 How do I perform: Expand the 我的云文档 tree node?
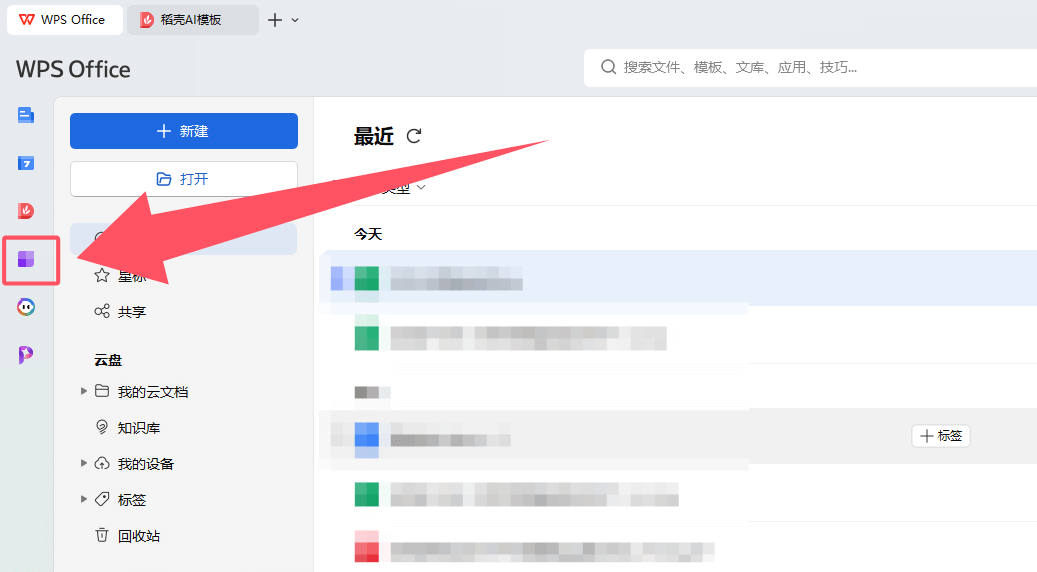[83, 391]
